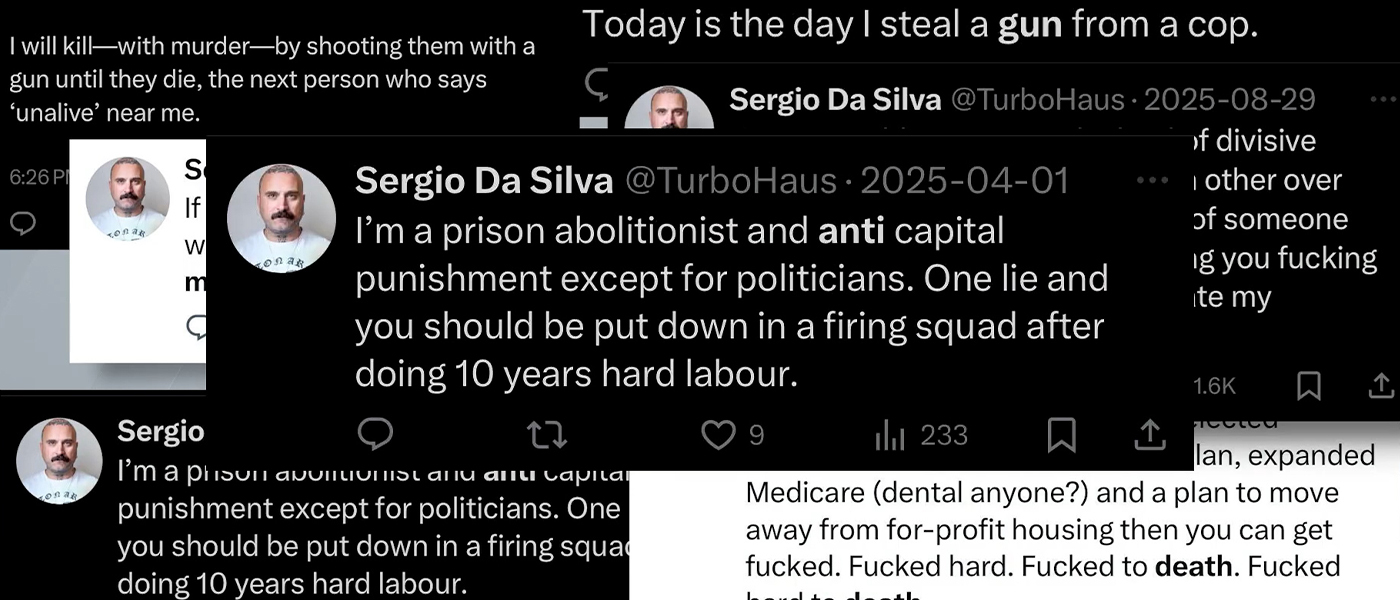The width and height of the screenshot is (1400, 600).
Task: Open @TurboHaus handle in the 2025-04-01 tweet
Action: tap(730, 181)
